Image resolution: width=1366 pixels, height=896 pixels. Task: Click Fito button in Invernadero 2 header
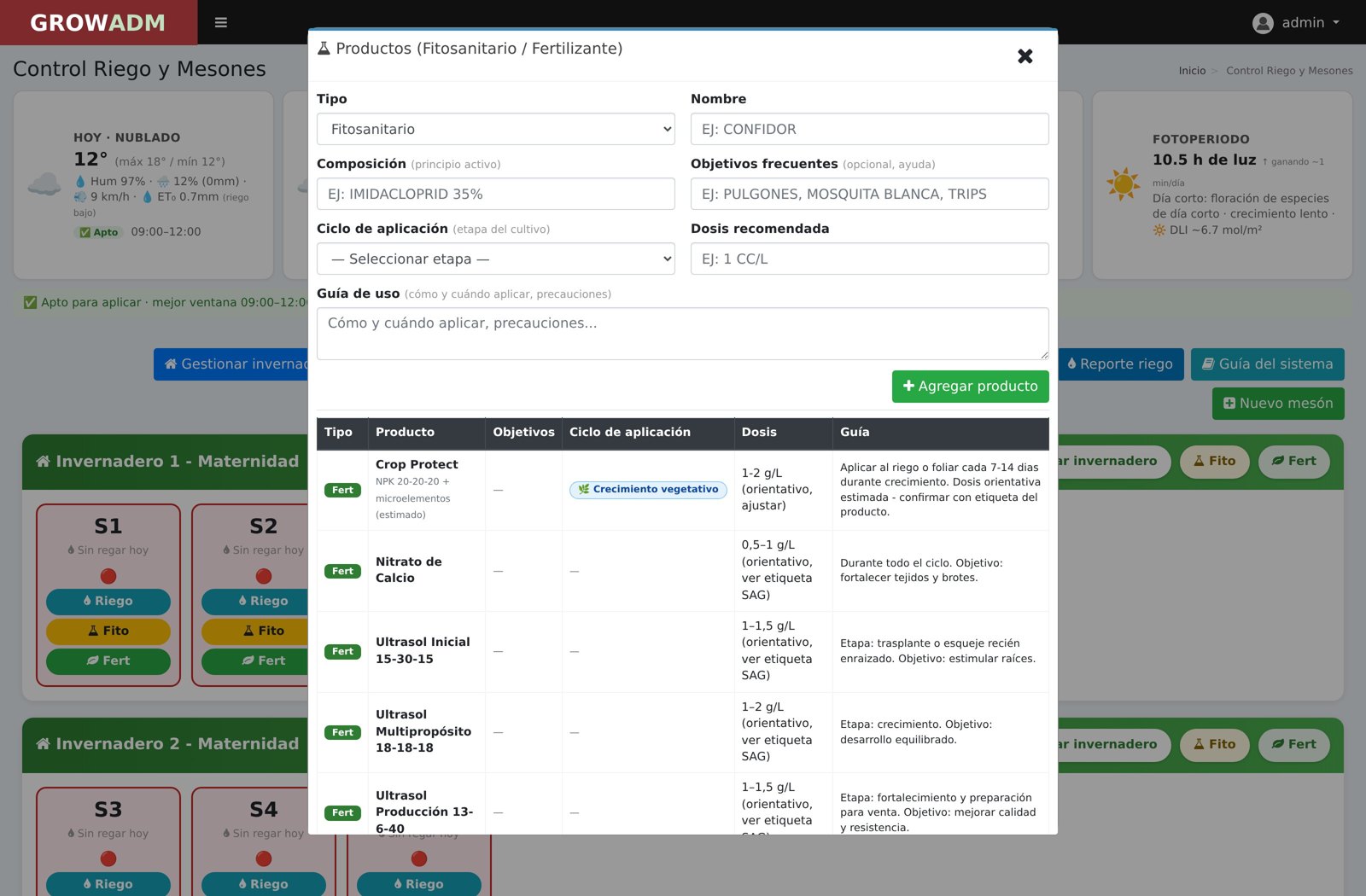[1214, 745]
